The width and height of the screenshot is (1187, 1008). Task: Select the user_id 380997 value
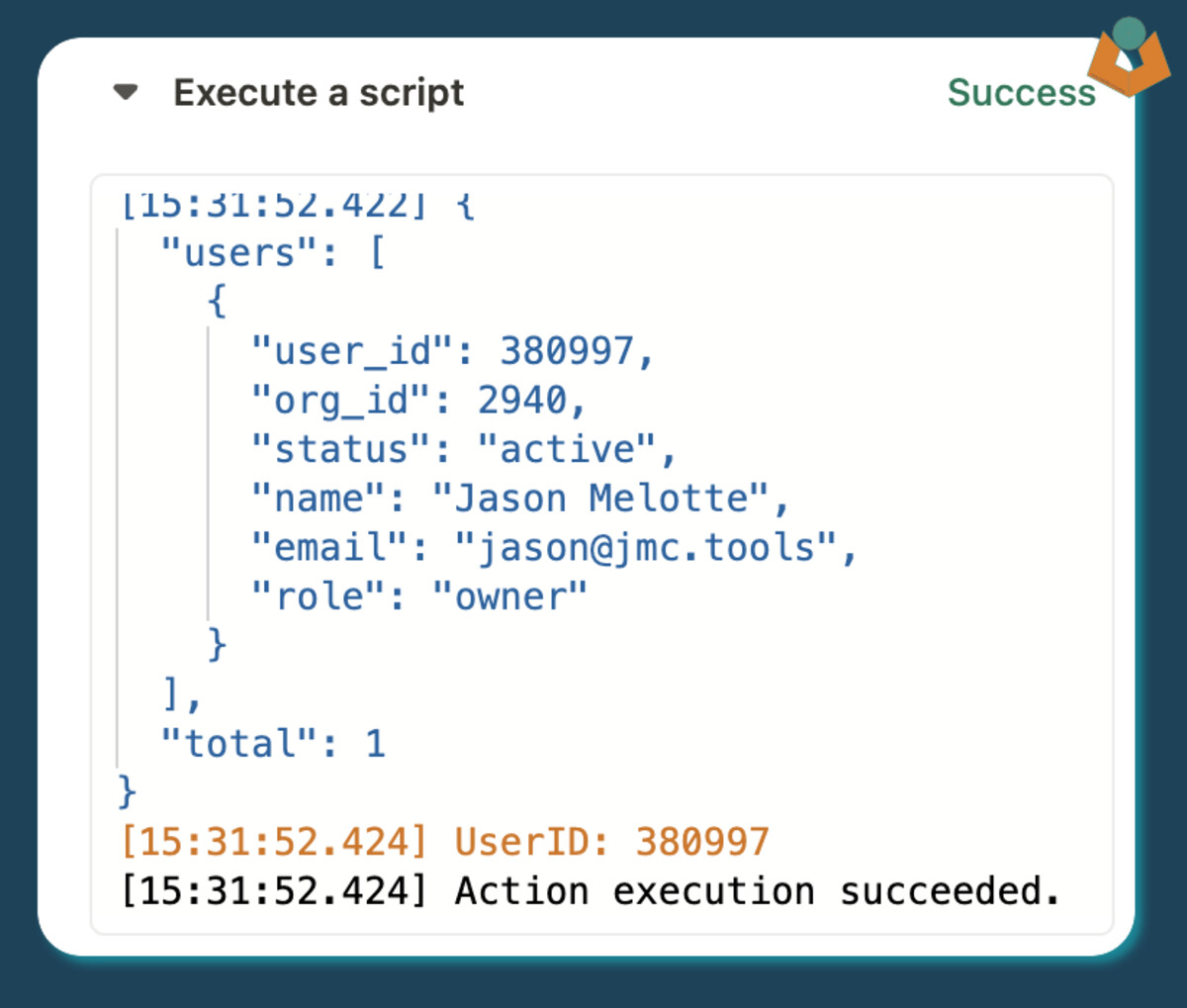pos(566,351)
